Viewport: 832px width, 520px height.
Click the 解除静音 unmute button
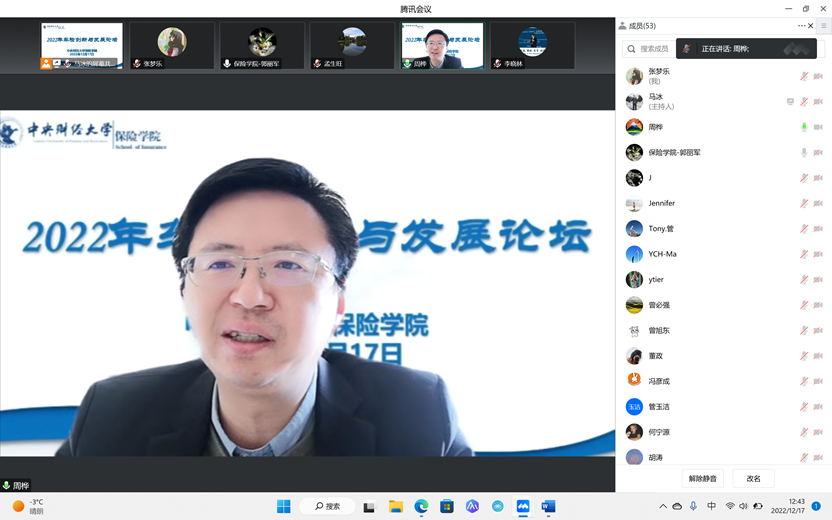click(702, 478)
